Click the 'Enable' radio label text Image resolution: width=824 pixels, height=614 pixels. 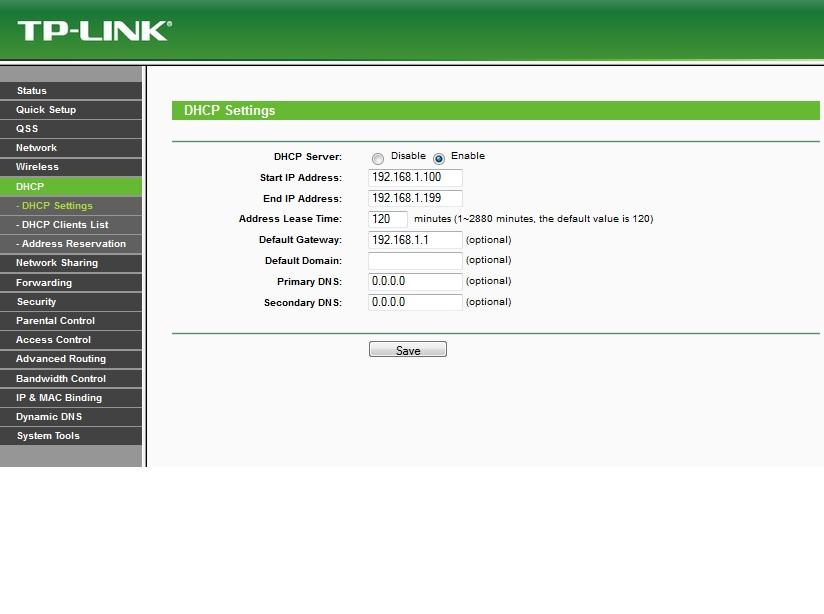click(x=468, y=156)
